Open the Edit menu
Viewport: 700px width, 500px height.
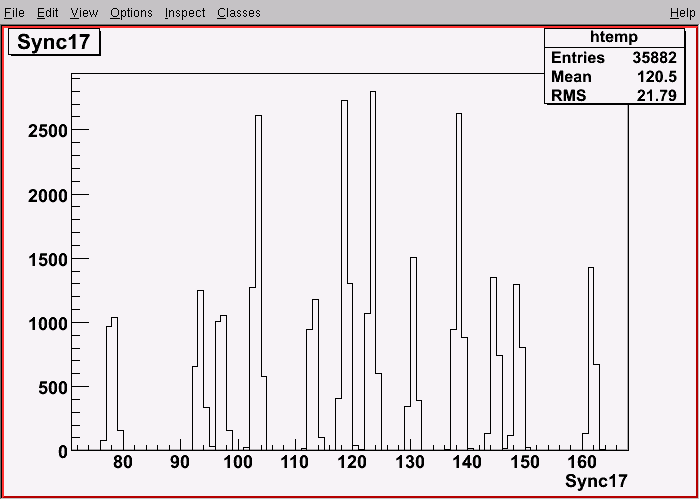pyautogui.click(x=48, y=13)
